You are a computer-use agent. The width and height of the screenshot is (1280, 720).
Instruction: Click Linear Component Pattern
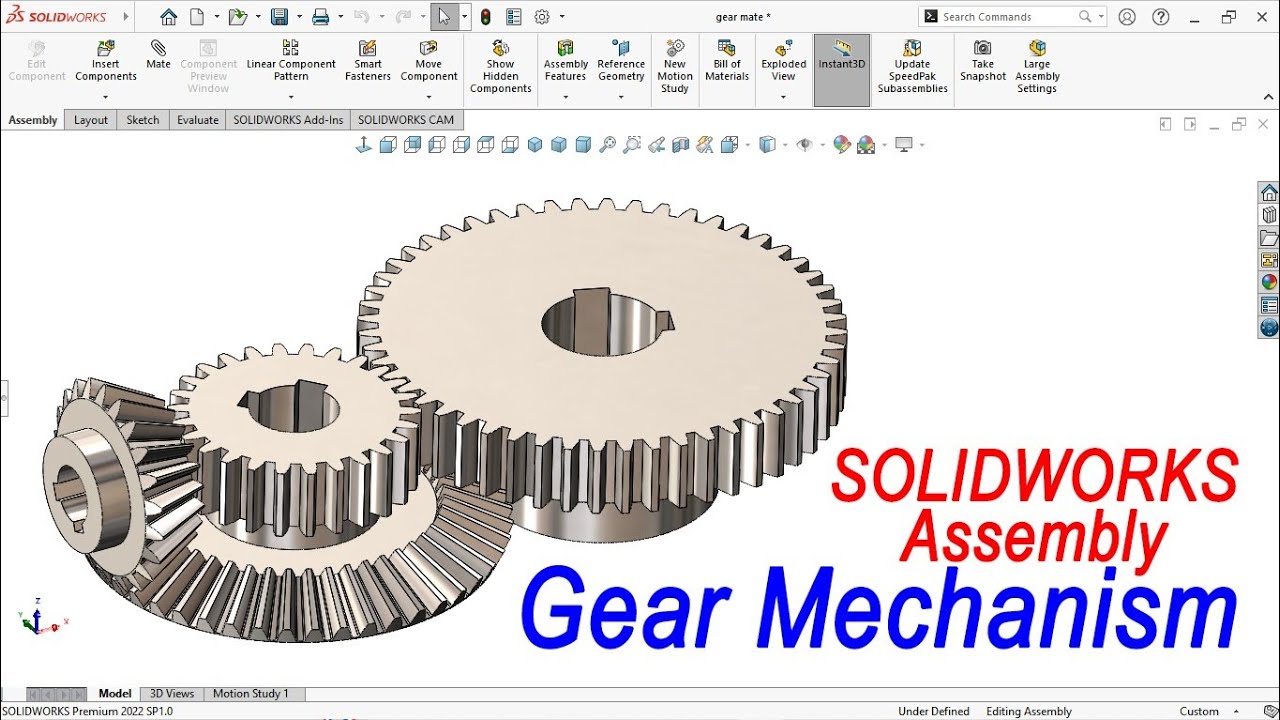point(291,62)
